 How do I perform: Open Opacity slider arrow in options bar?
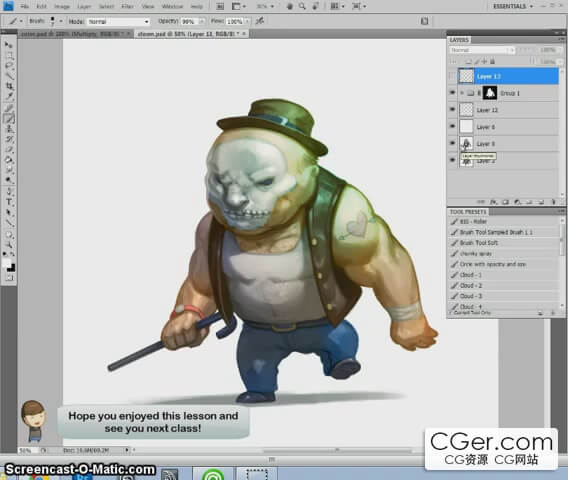(x=201, y=22)
